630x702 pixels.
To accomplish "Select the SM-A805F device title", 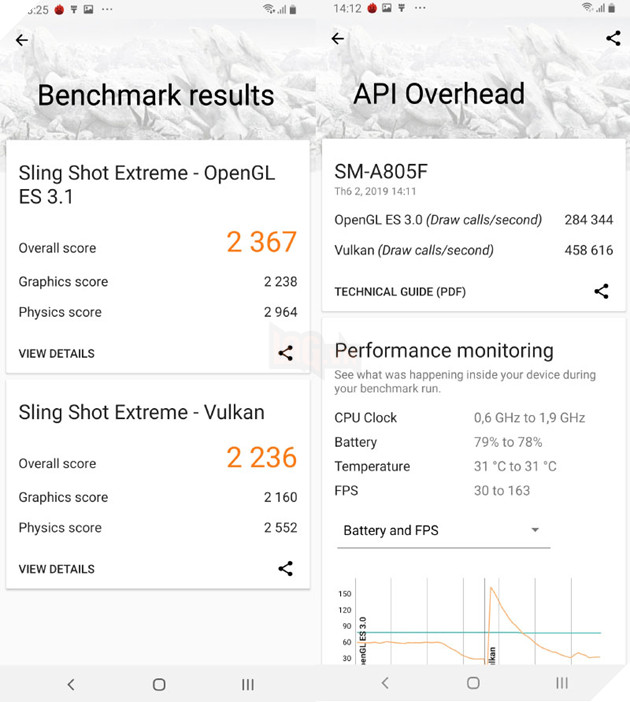I will 381,171.
